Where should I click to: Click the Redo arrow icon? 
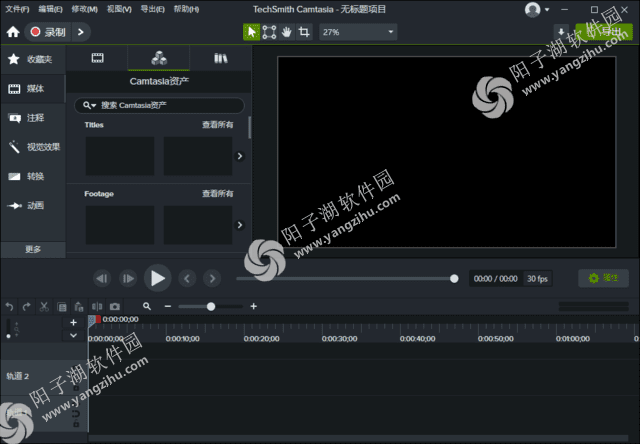click(27, 306)
